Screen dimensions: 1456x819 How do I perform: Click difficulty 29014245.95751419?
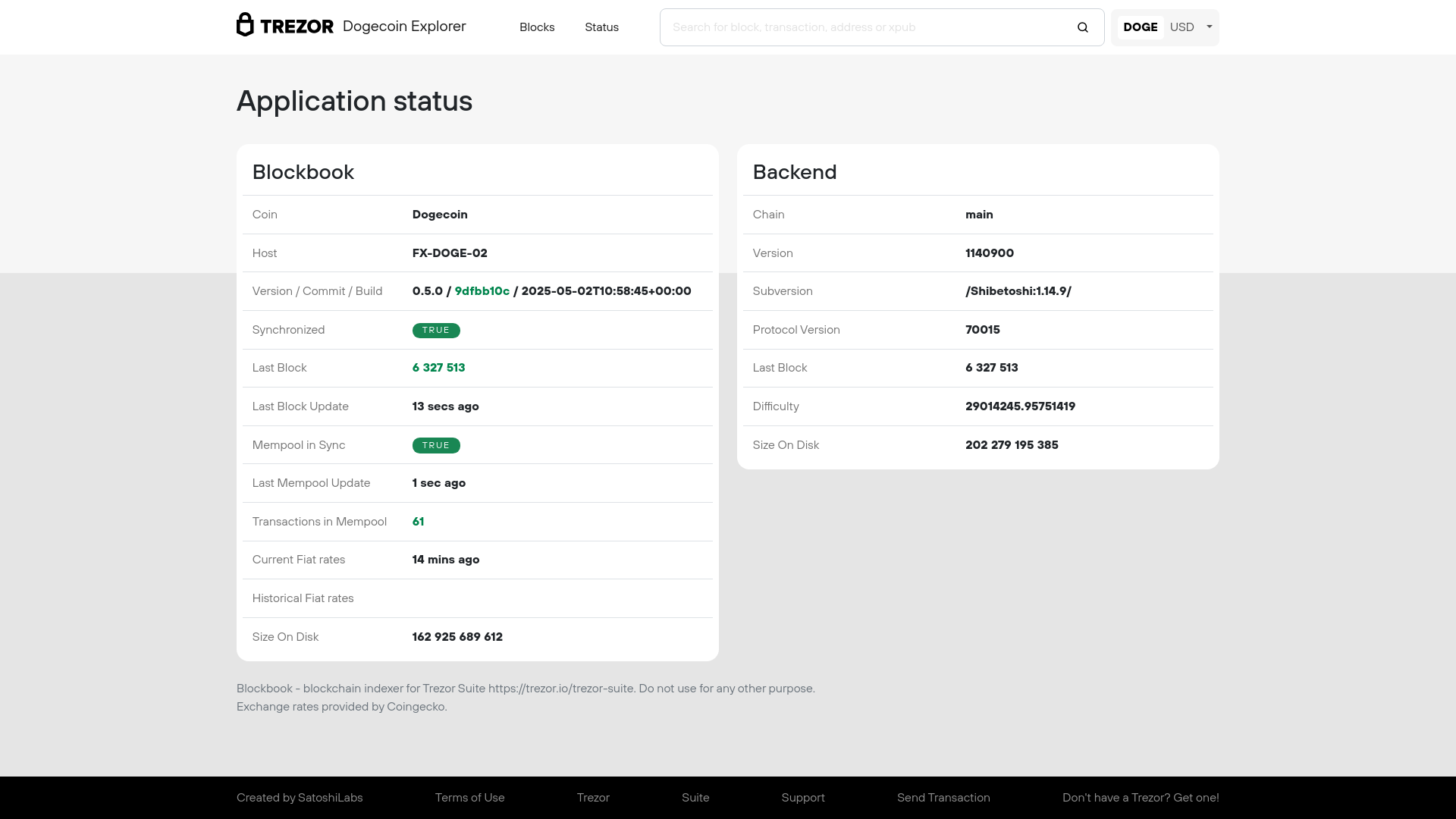(1020, 406)
